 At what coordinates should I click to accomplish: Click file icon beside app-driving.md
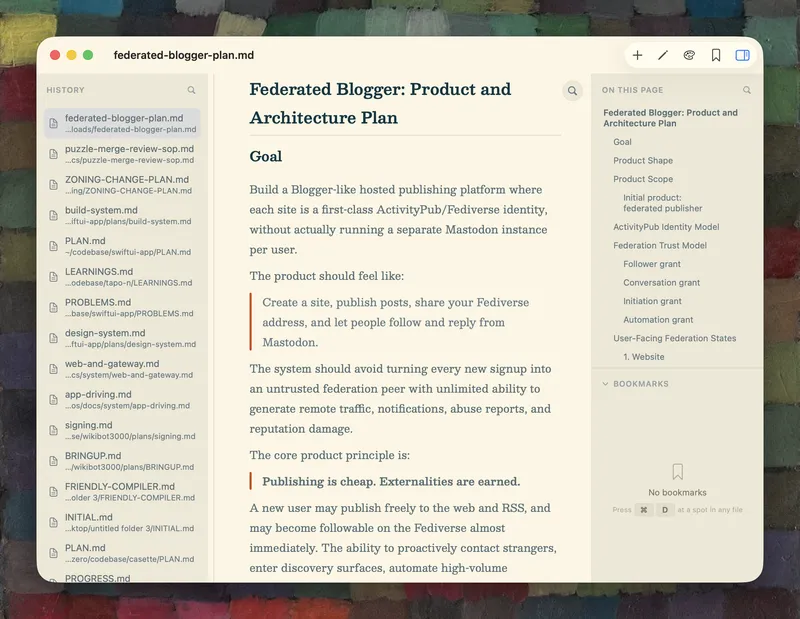[x=54, y=399]
